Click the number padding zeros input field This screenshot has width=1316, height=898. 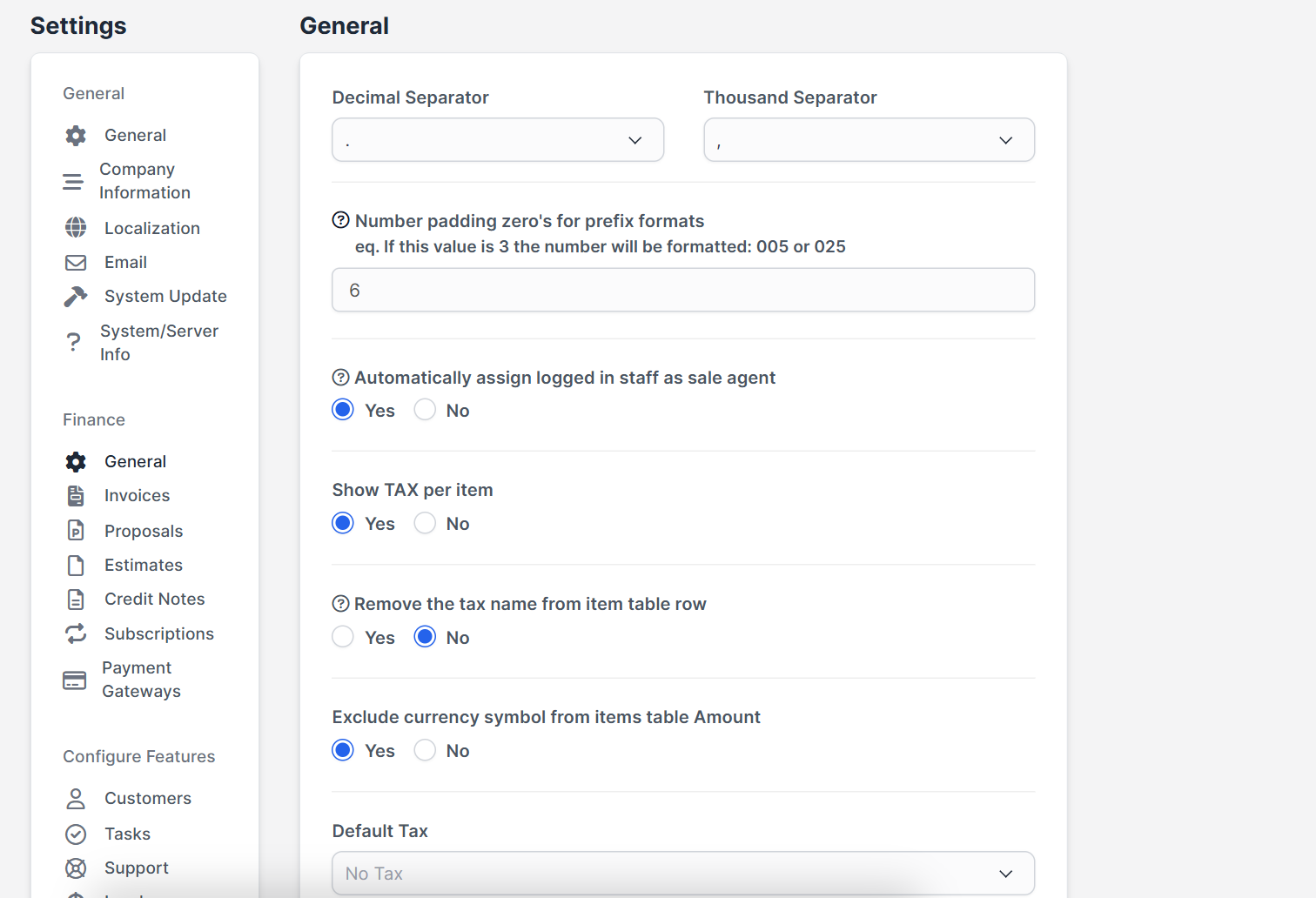tap(683, 290)
